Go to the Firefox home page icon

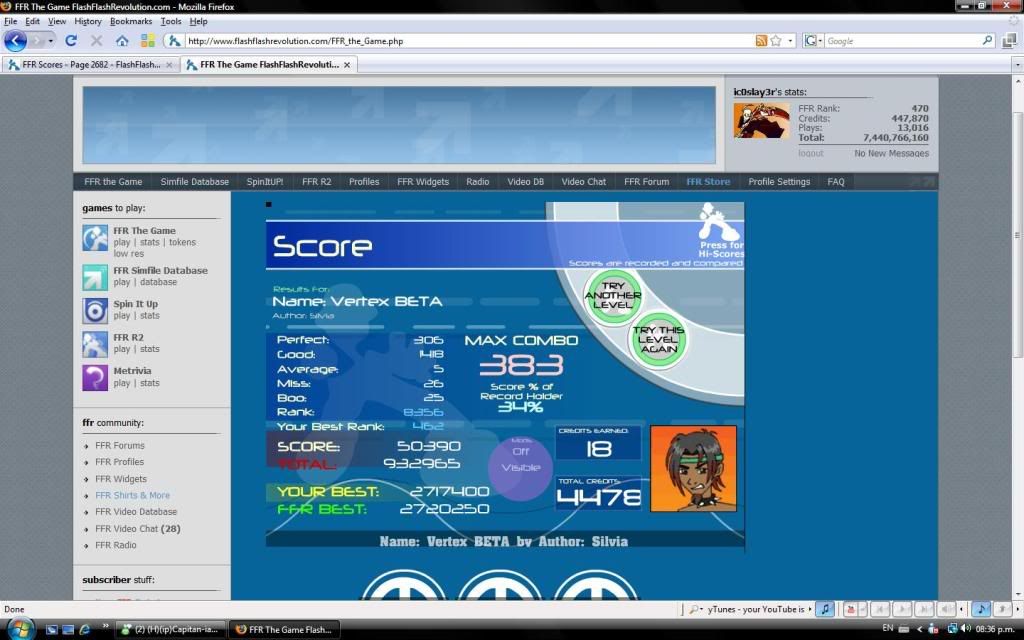[x=122, y=41]
